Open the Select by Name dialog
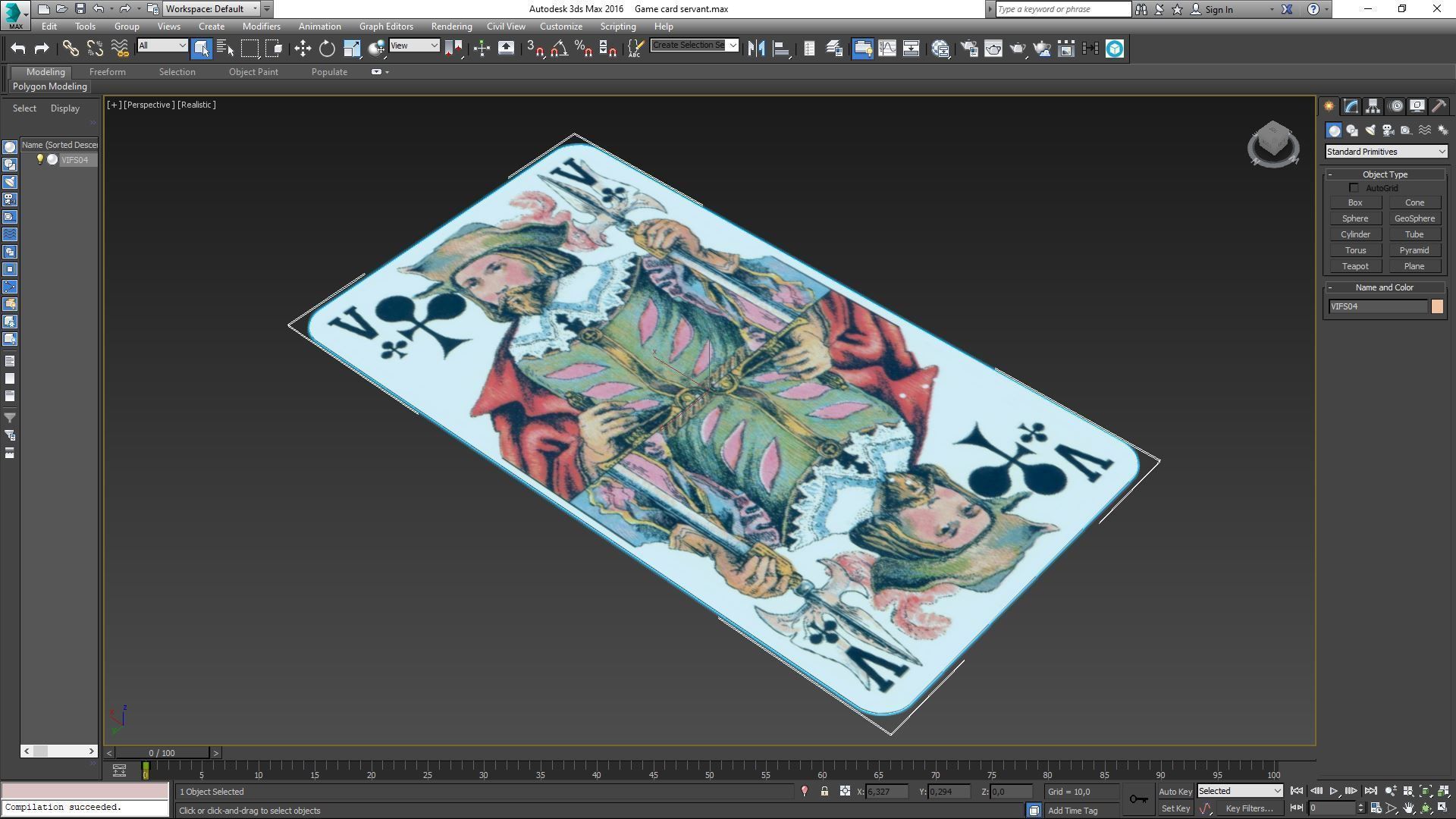Screen dimensions: 1456x819 coord(225,49)
